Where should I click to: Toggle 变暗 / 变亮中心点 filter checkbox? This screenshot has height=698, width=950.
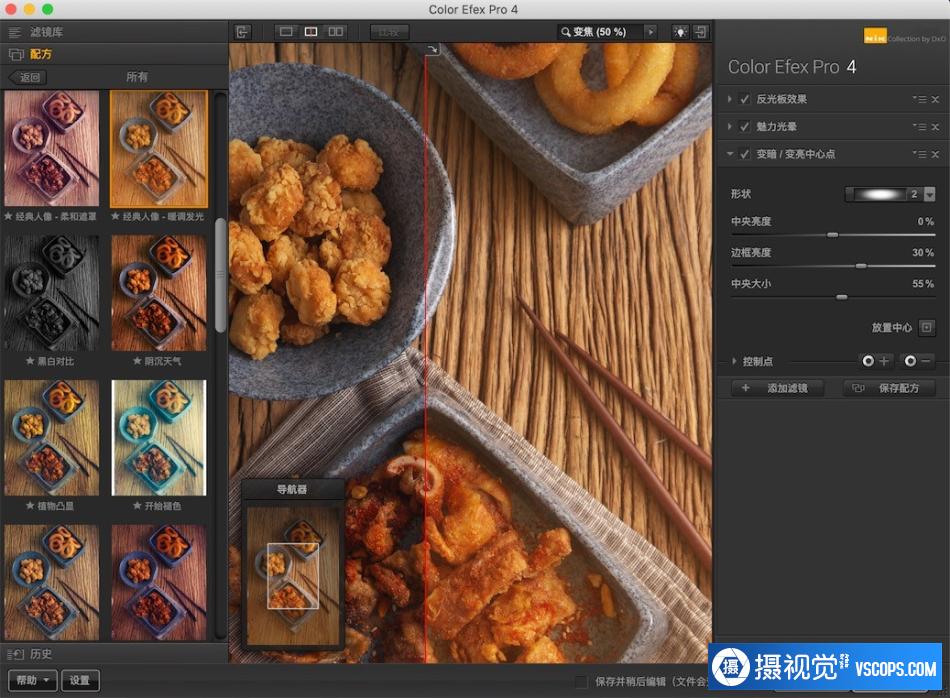(745, 154)
